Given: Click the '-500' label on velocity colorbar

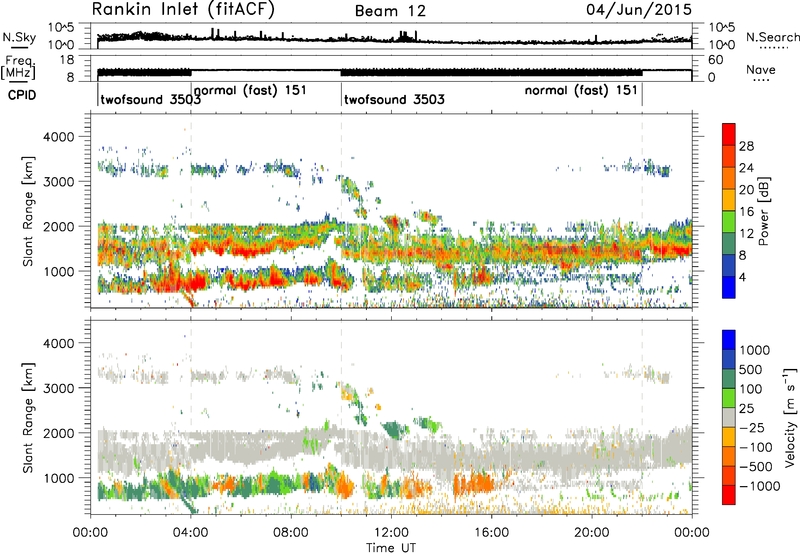Looking at the screenshot, I should [x=756, y=466].
